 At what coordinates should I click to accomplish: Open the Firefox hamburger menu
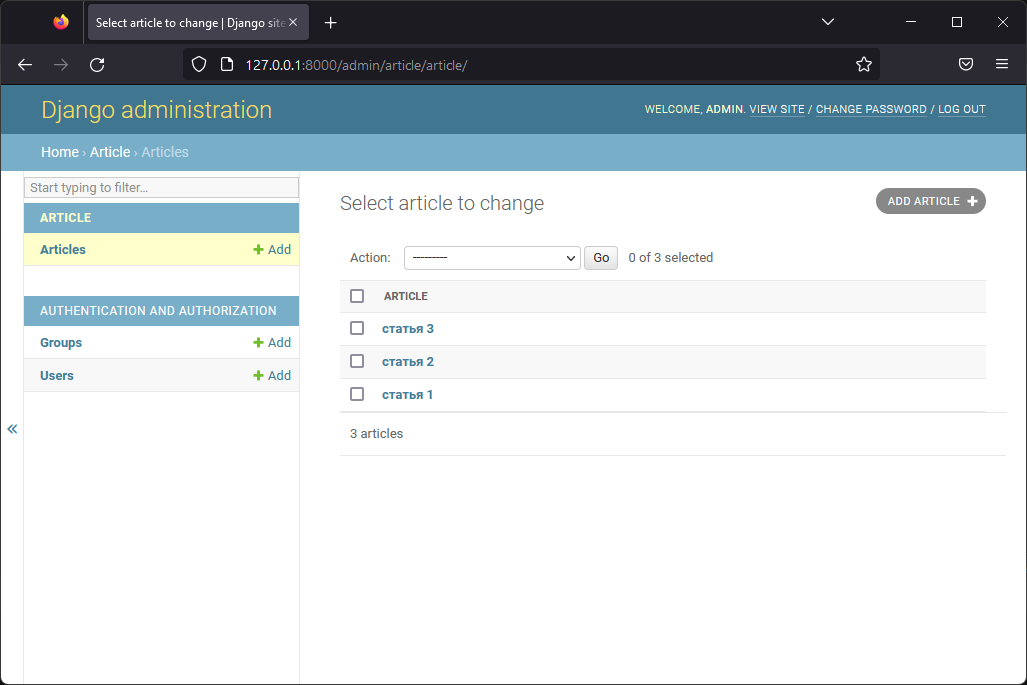1002,65
